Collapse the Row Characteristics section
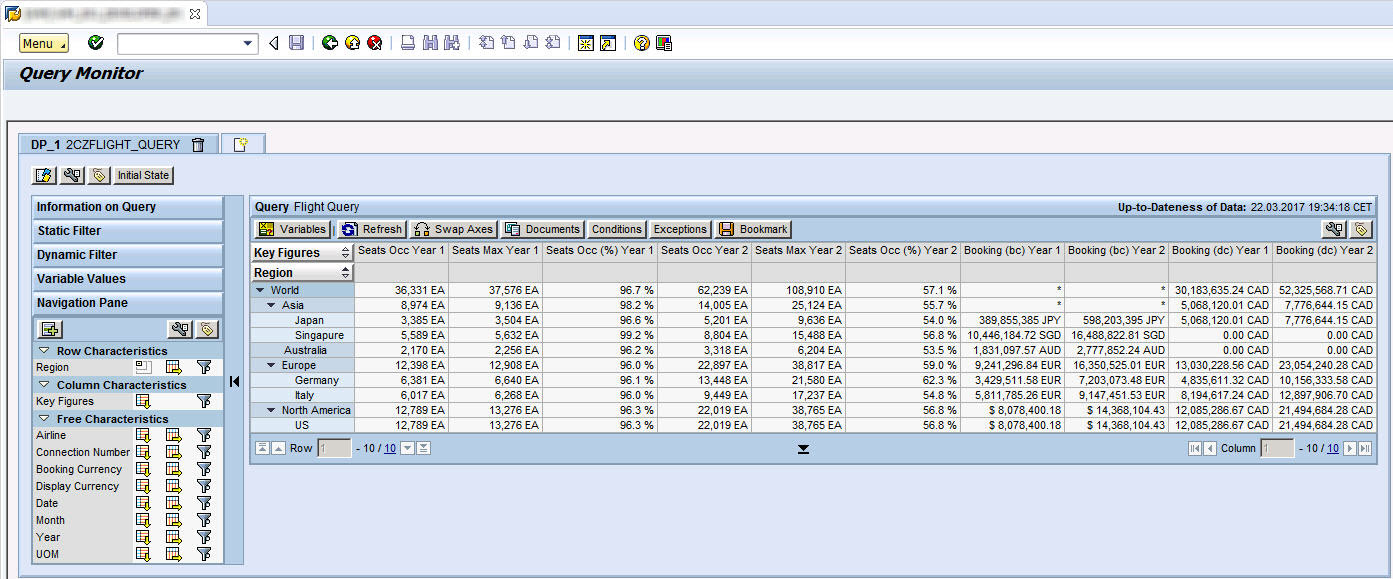The image size is (1393, 579). pyautogui.click(x=43, y=350)
